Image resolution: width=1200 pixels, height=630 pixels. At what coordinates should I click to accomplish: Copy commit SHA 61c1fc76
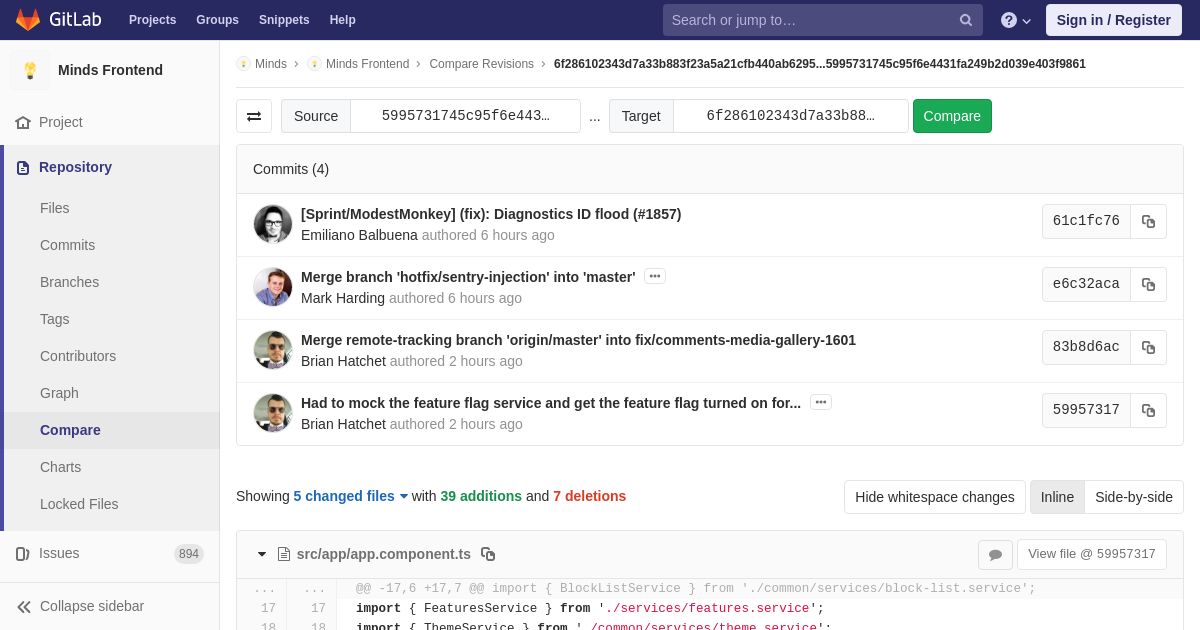point(1148,222)
